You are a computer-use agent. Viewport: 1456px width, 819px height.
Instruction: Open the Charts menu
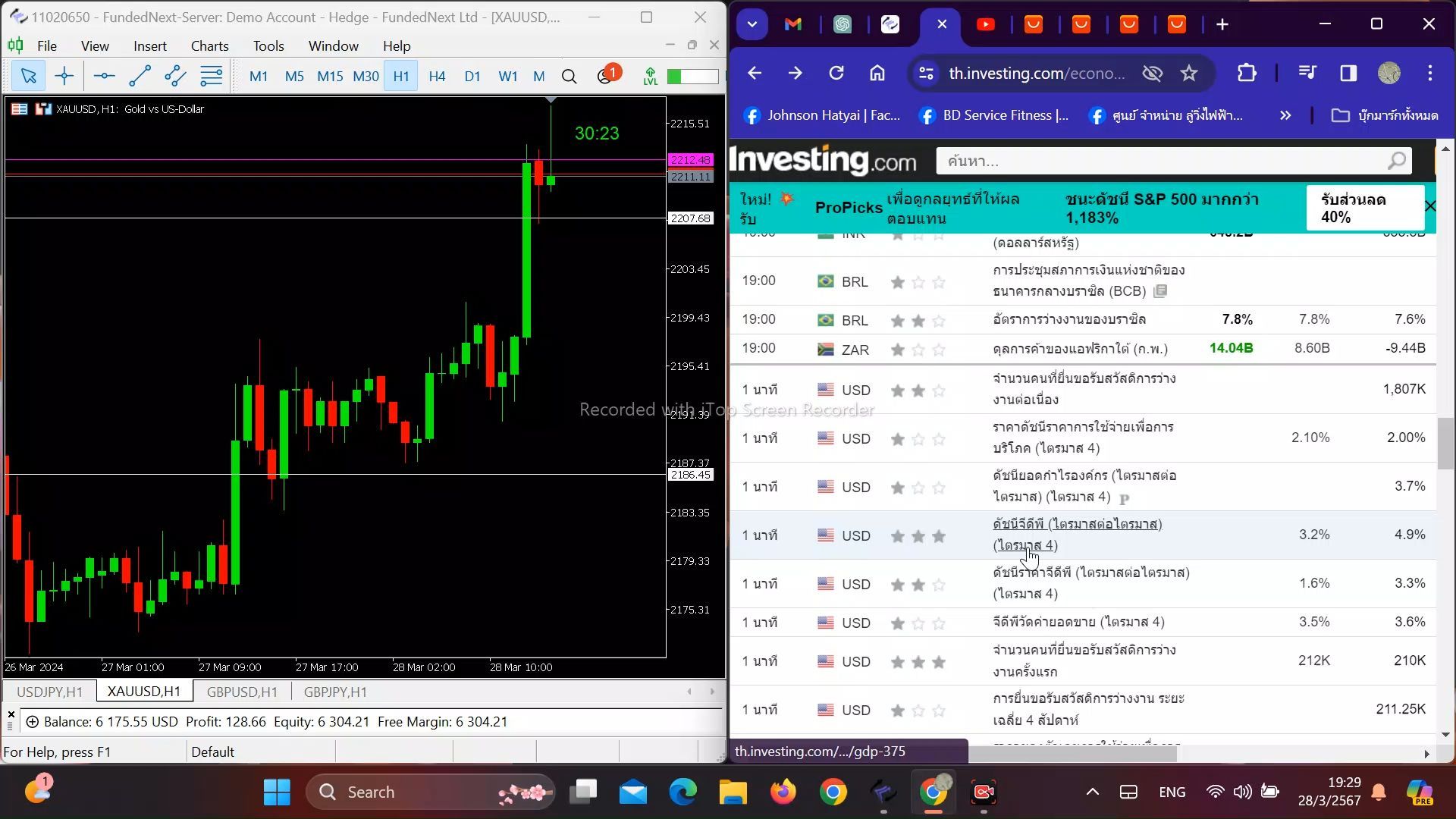tap(210, 46)
